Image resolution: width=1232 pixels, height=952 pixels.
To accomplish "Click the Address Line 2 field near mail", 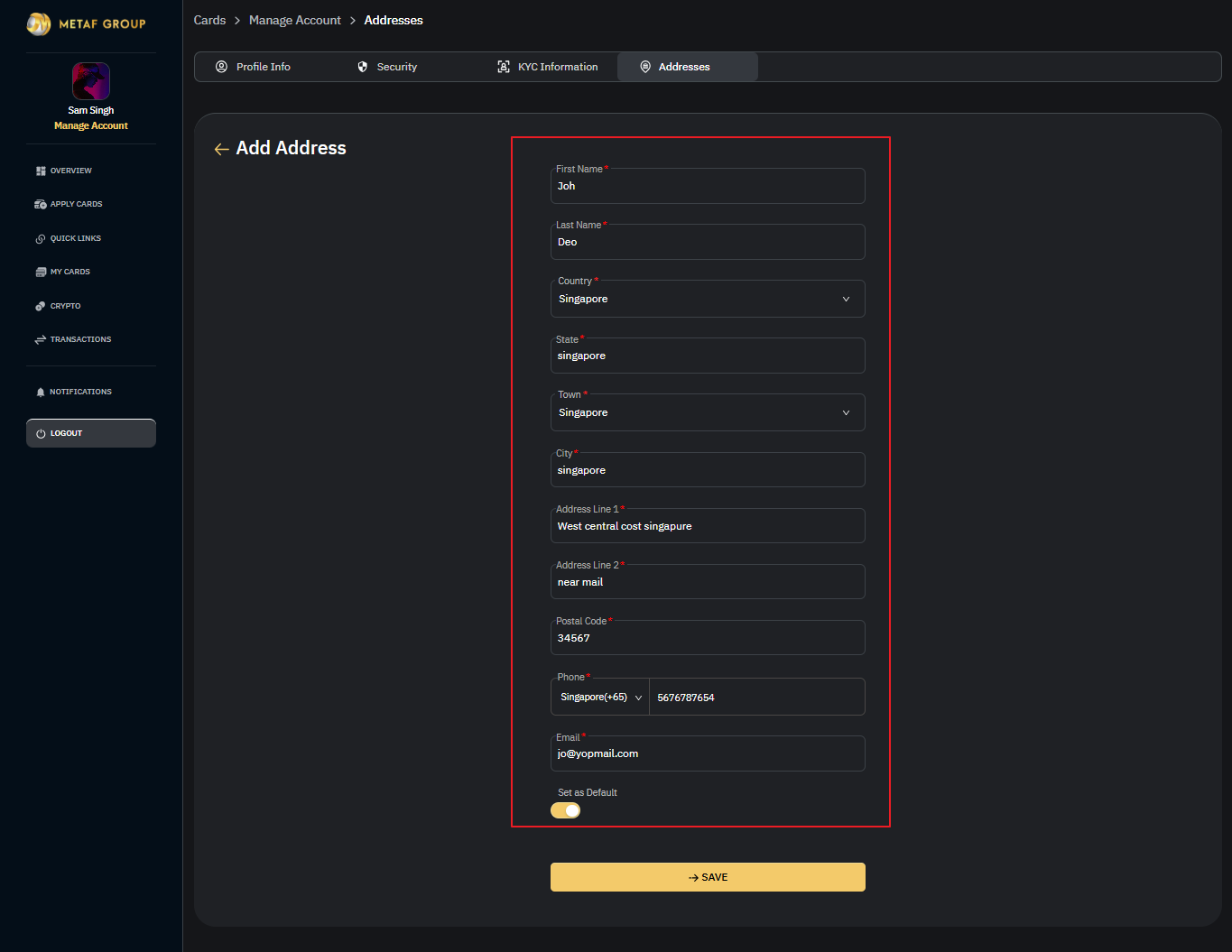I will [x=708, y=582].
